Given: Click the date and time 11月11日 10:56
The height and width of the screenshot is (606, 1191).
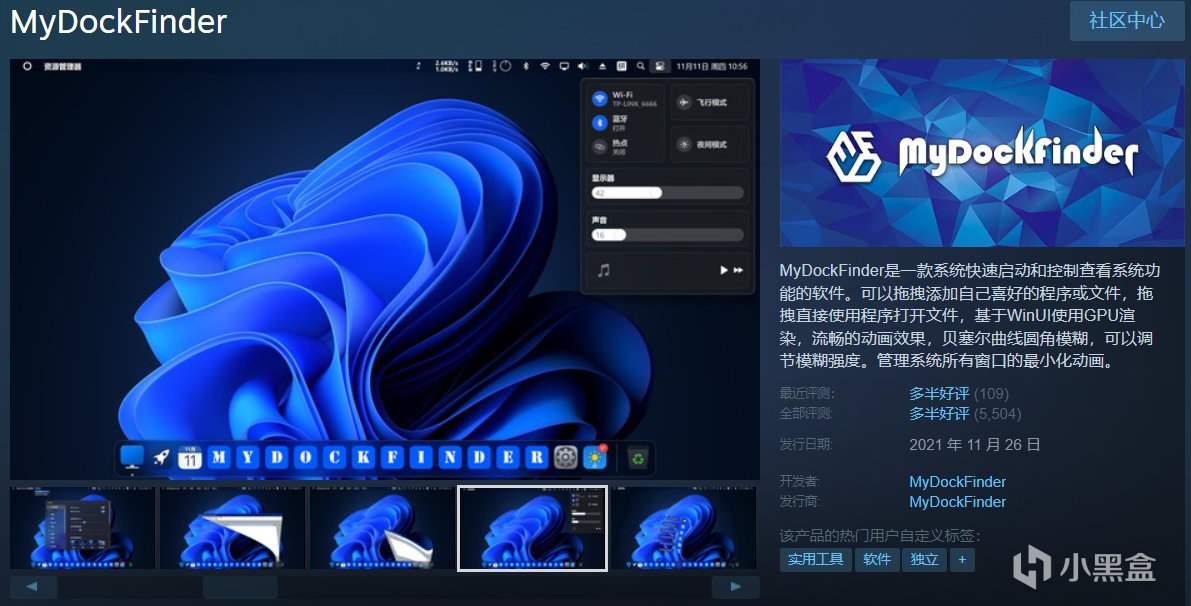Looking at the screenshot, I should (712, 66).
